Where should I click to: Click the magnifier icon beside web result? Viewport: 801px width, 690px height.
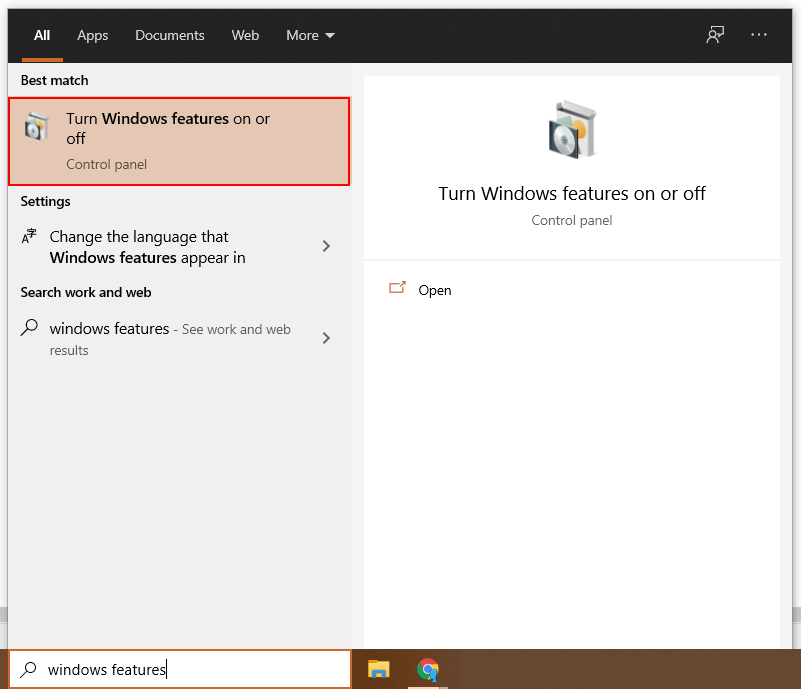tap(29, 327)
